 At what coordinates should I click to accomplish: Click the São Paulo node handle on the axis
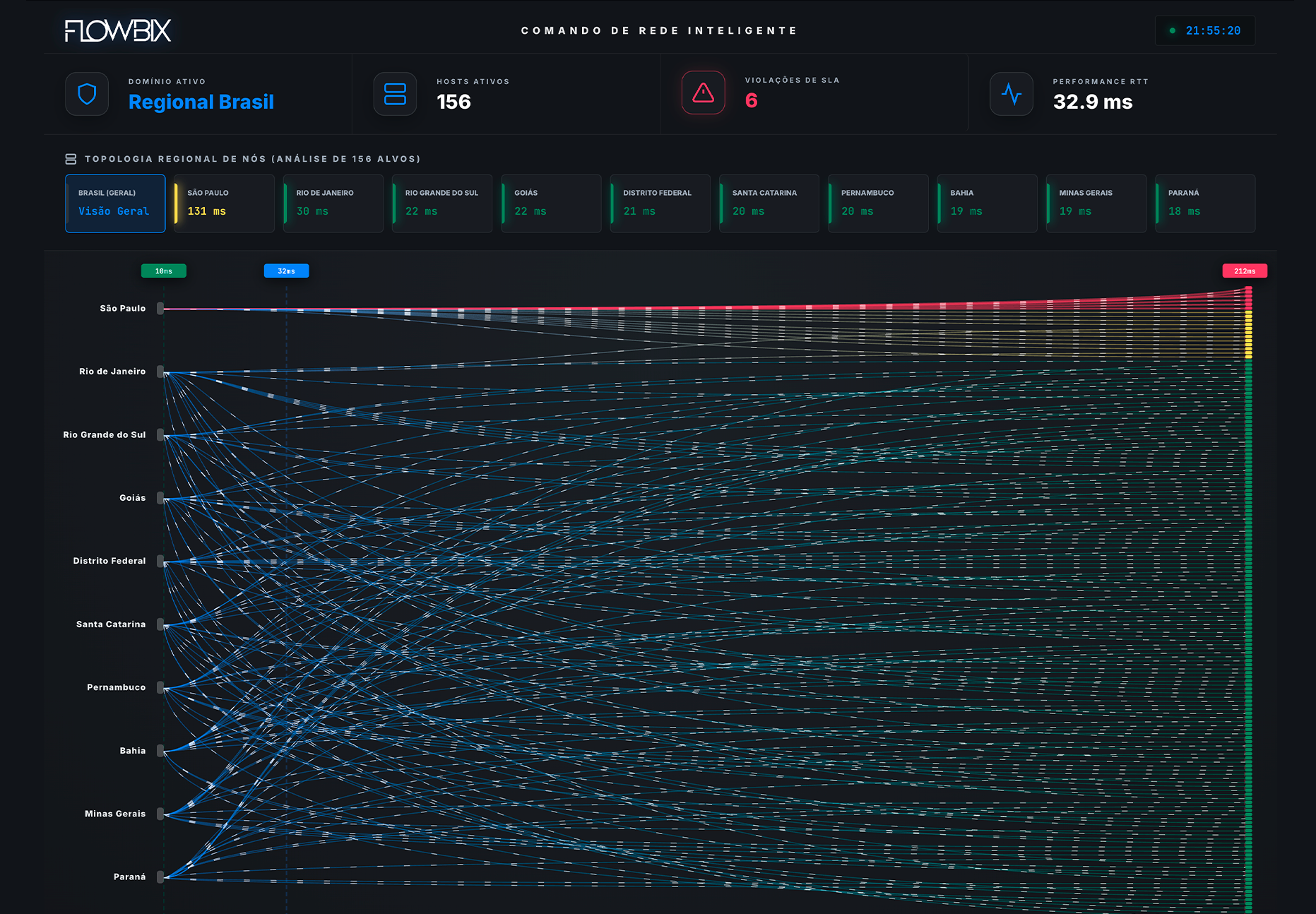click(161, 308)
